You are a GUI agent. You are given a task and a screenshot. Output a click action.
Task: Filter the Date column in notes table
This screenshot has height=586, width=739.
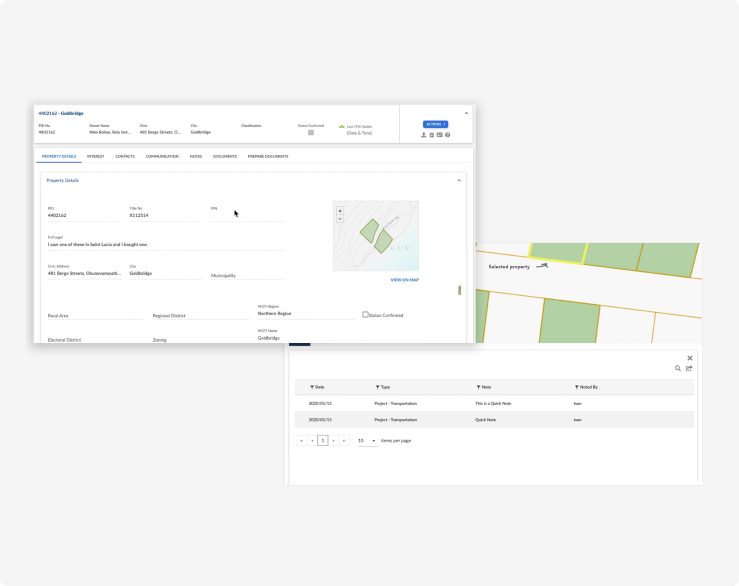click(x=312, y=387)
